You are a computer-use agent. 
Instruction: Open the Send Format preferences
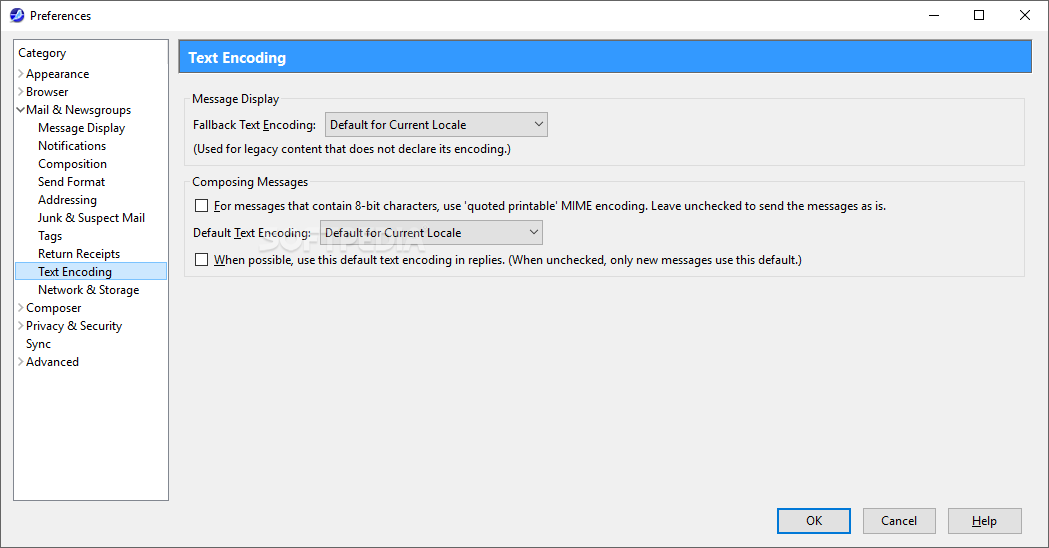pos(72,182)
